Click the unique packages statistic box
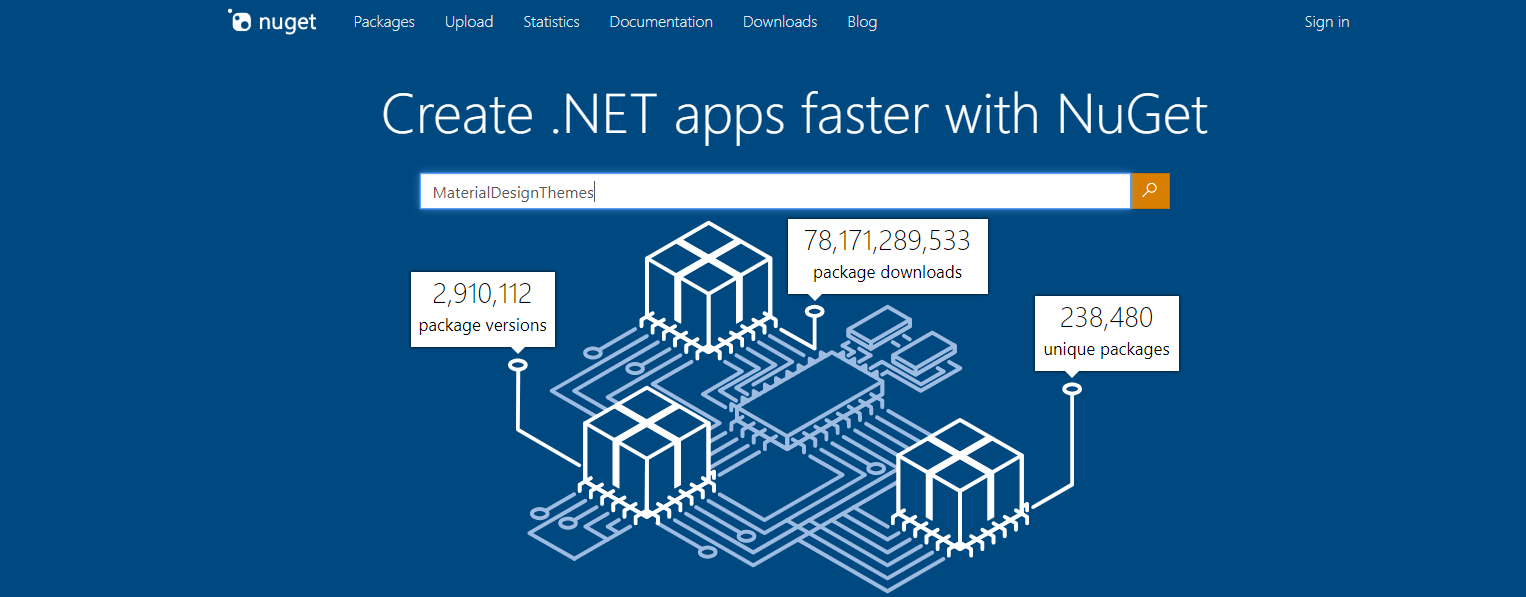1526x597 pixels. pyautogui.click(x=1106, y=333)
